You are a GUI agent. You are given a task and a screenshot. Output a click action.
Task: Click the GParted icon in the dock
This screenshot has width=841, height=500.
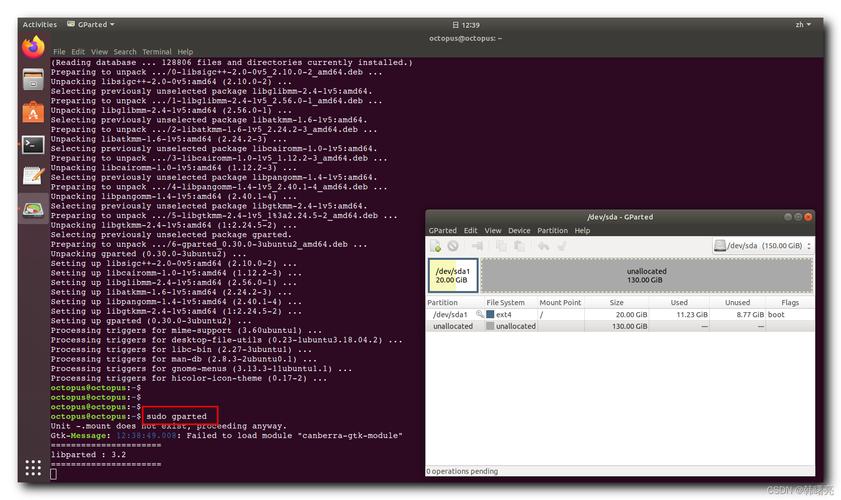34,209
